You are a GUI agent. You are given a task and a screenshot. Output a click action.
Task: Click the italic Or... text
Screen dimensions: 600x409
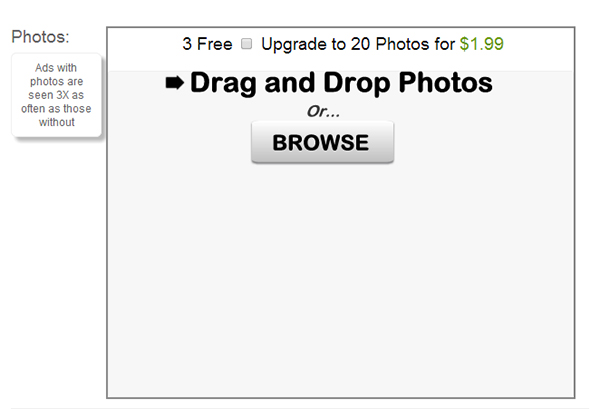point(323,111)
